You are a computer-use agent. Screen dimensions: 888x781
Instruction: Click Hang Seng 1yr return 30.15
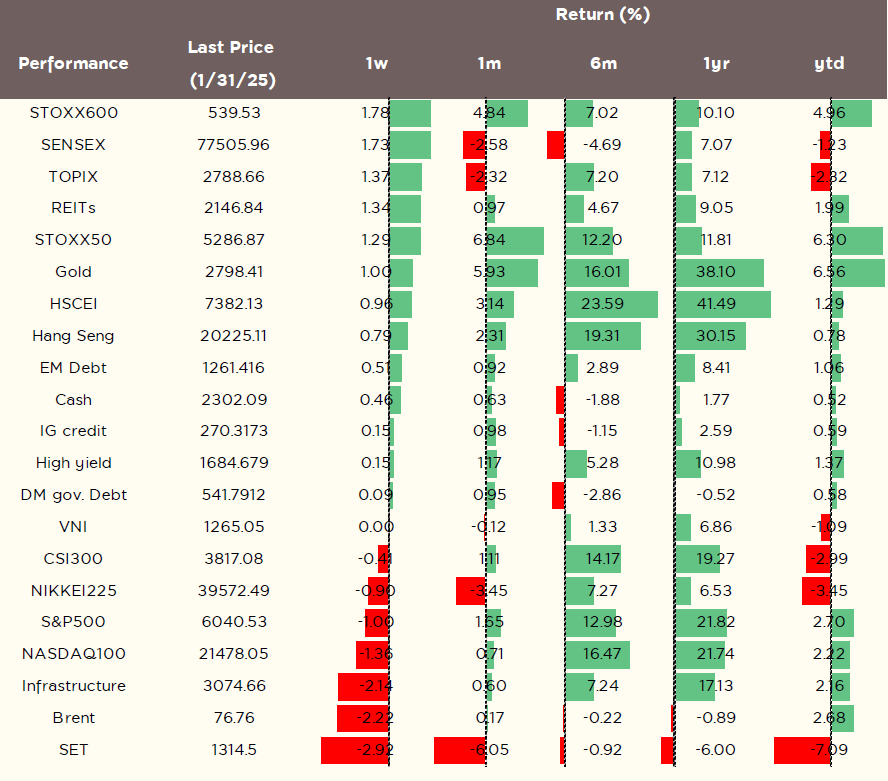coord(716,336)
